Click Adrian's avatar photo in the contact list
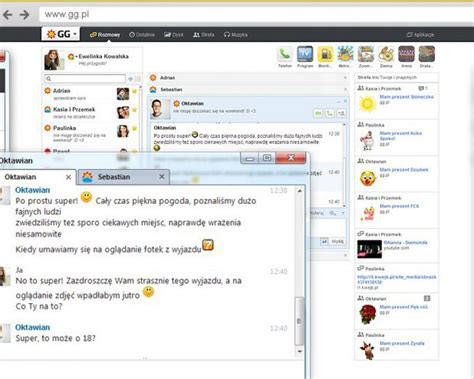474x379 pixels. (x=123, y=94)
